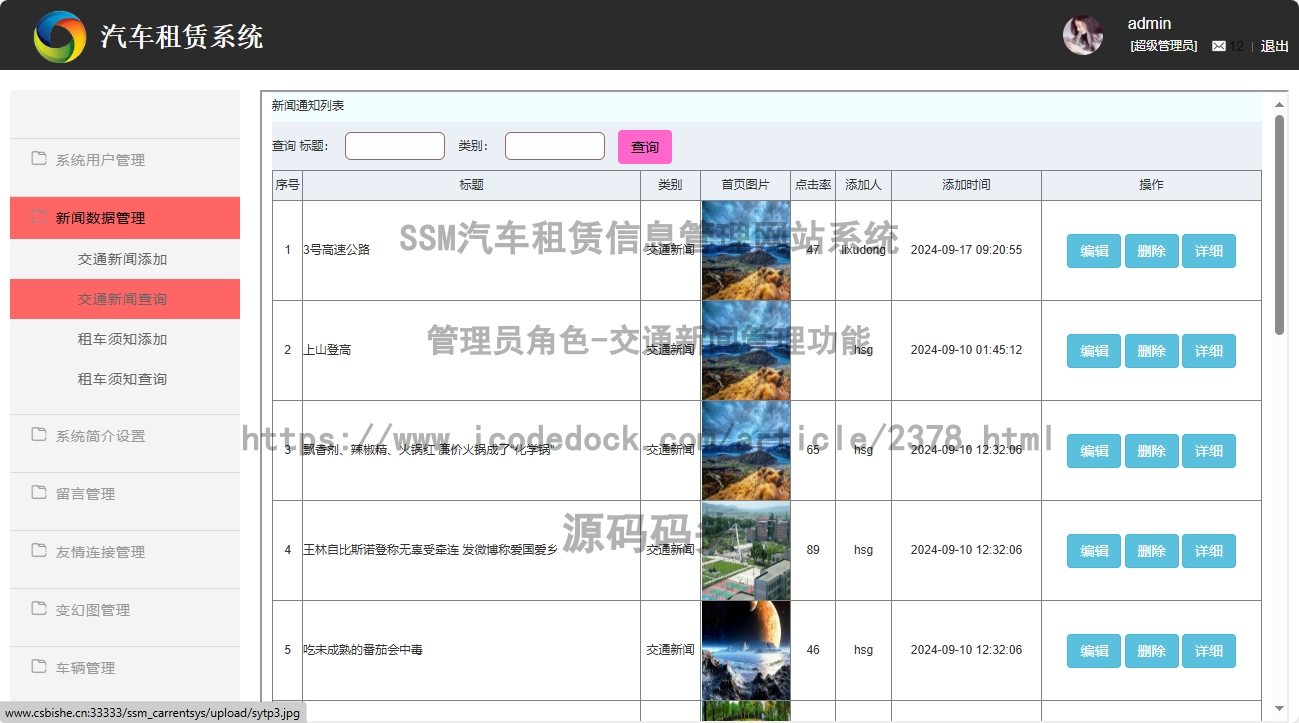Open thumbnail image of 上山登高 row

(746, 350)
